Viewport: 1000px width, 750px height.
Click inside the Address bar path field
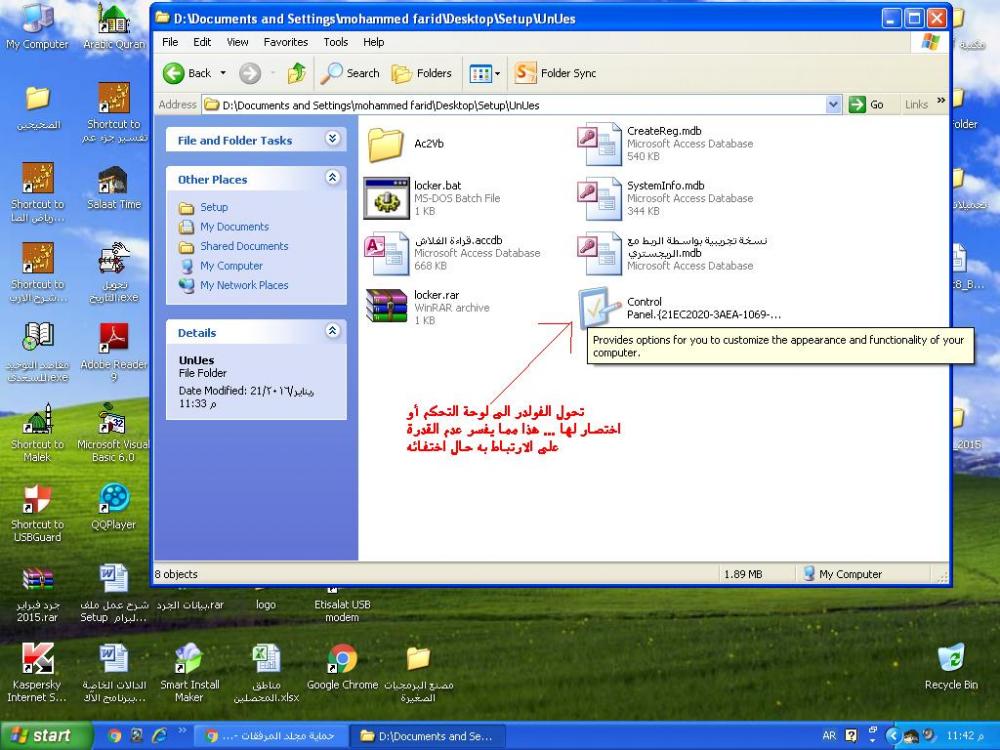(514, 105)
